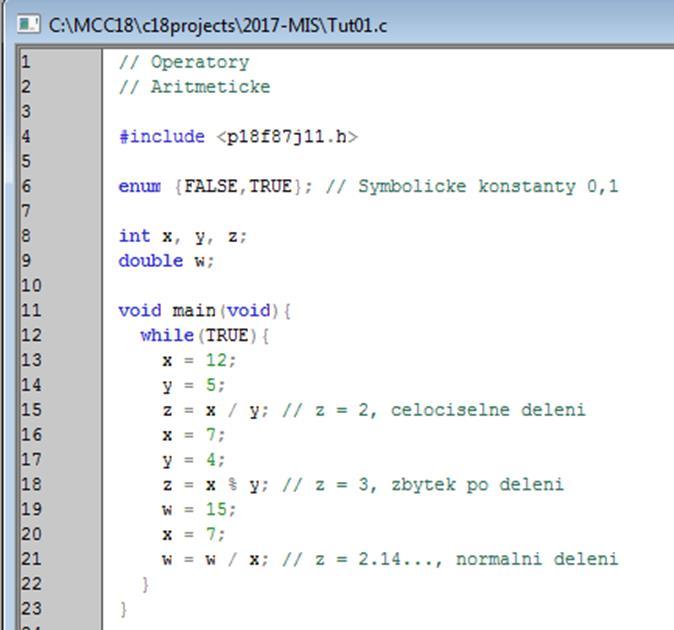
Task: Click 'x = 7;' on line 16
Action: [194, 435]
